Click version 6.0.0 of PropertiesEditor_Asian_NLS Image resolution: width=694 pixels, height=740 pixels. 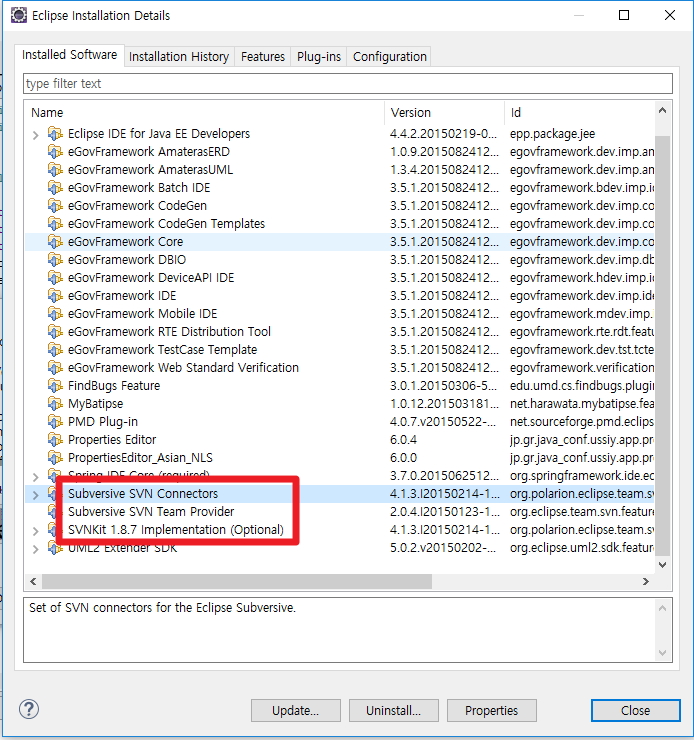coord(403,458)
